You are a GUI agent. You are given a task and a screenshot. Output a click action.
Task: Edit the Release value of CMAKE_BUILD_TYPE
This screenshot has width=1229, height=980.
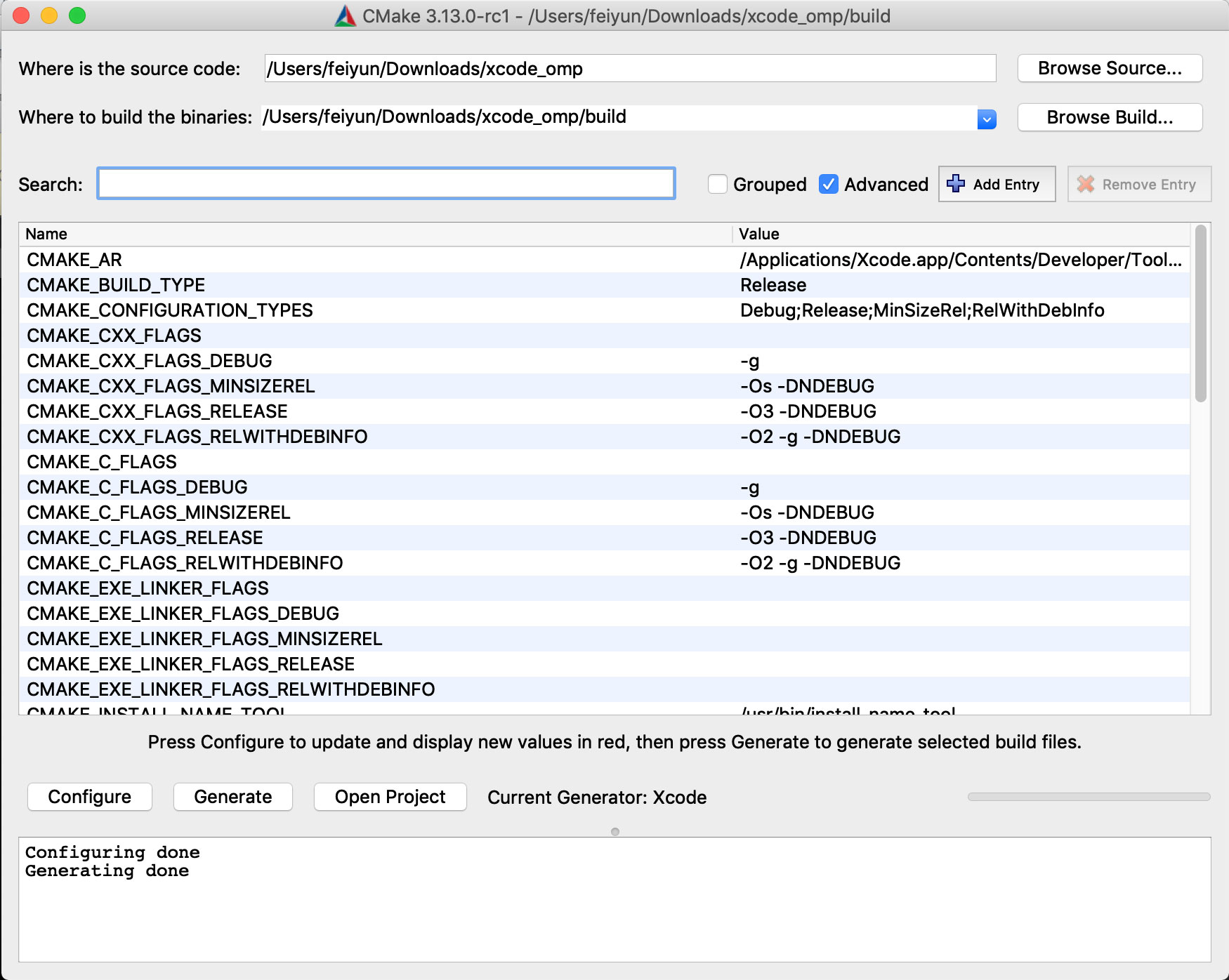[x=773, y=285]
